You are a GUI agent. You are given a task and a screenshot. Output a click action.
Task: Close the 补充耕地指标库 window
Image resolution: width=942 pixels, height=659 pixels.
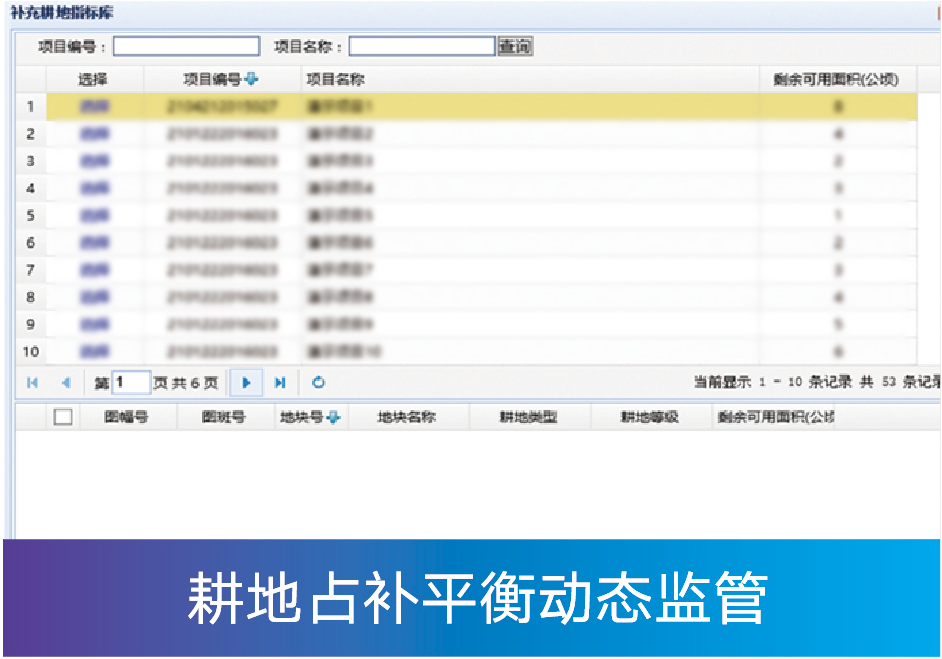click(x=937, y=11)
